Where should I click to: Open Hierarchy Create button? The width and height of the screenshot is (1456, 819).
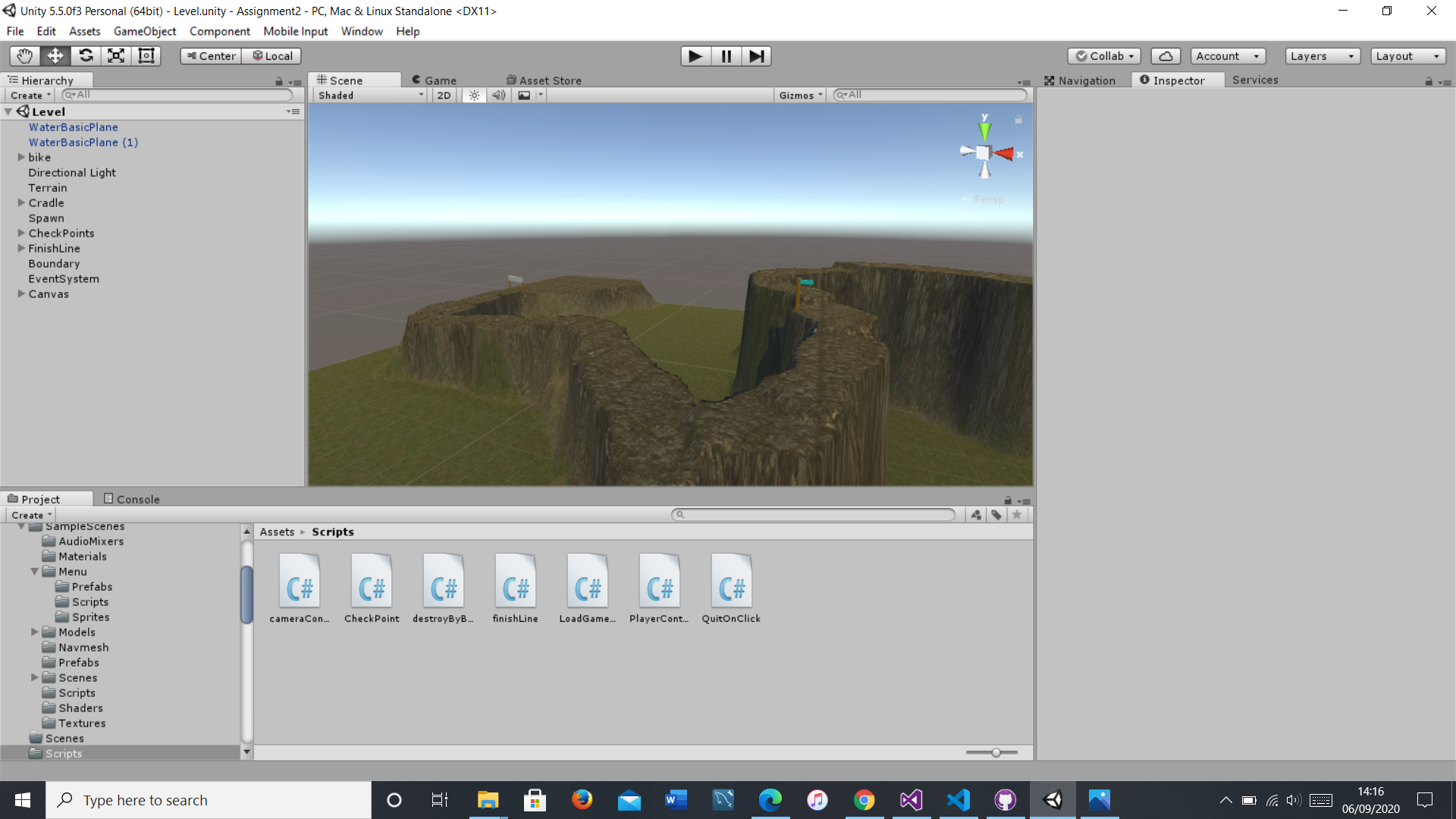coord(30,96)
